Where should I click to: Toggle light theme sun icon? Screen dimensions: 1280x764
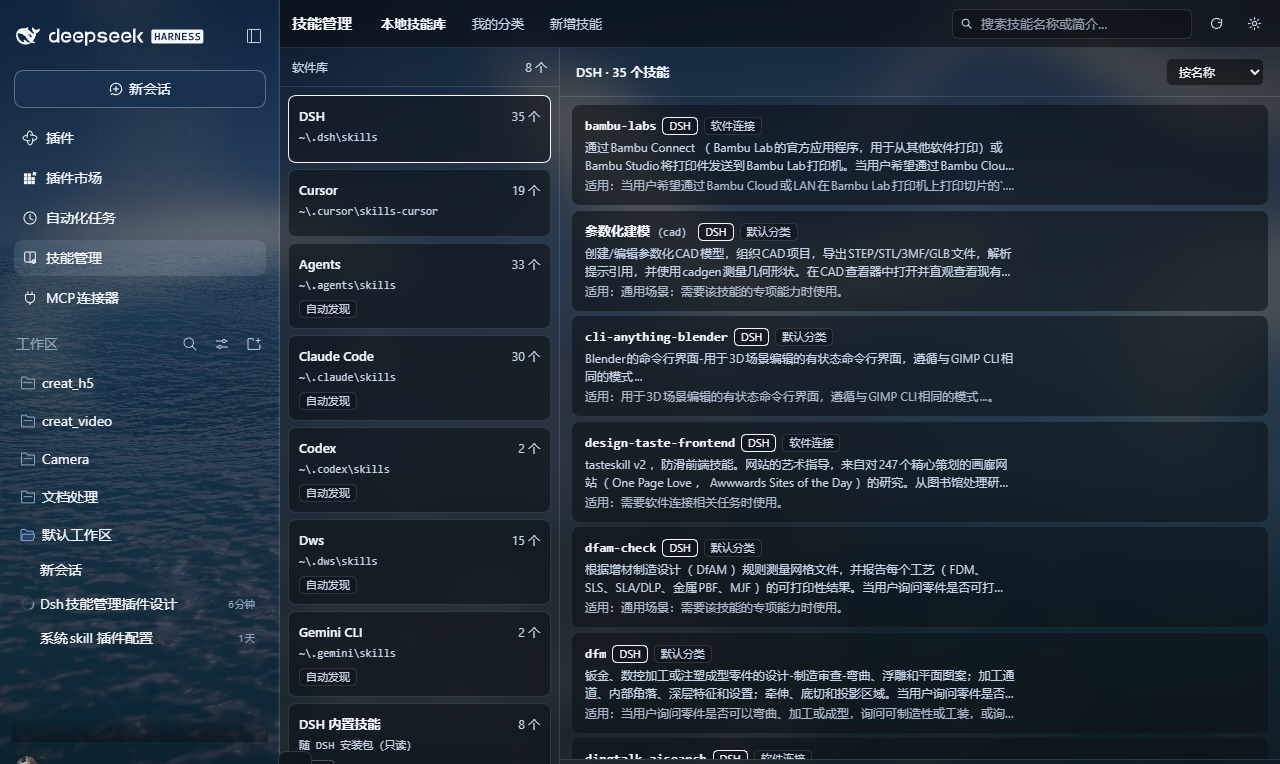[x=1254, y=24]
